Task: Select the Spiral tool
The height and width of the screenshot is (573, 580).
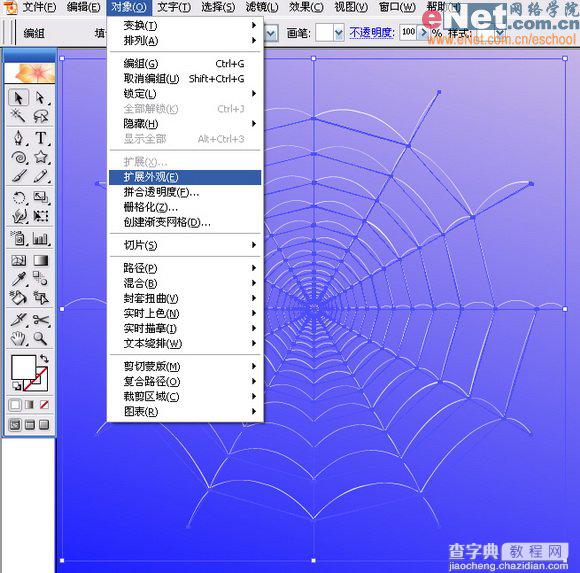Action: [x=18, y=157]
